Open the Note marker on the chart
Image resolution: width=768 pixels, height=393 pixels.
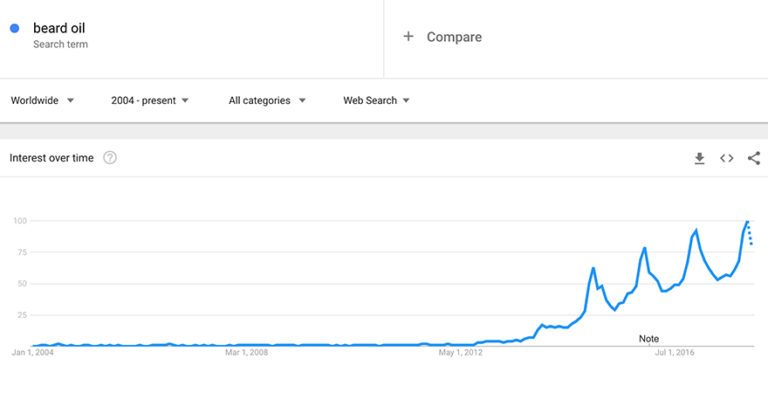click(648, 339)
